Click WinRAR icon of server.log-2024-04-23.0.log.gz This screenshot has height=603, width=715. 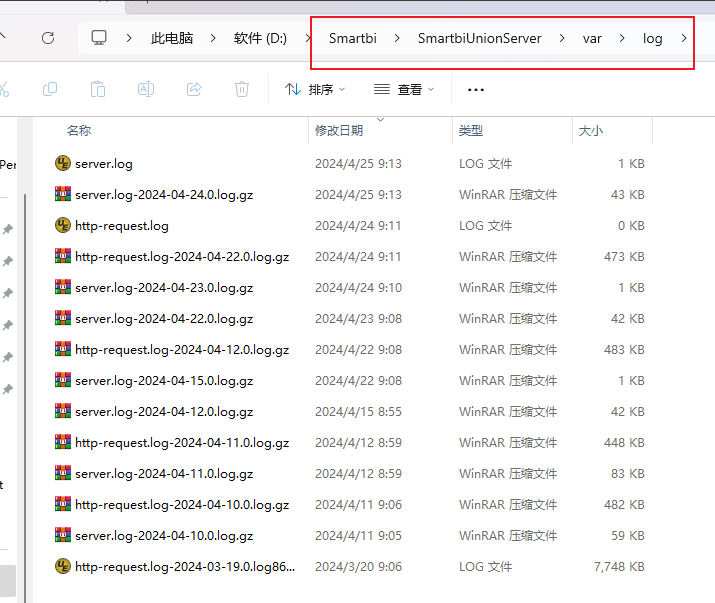click(63, 287)
